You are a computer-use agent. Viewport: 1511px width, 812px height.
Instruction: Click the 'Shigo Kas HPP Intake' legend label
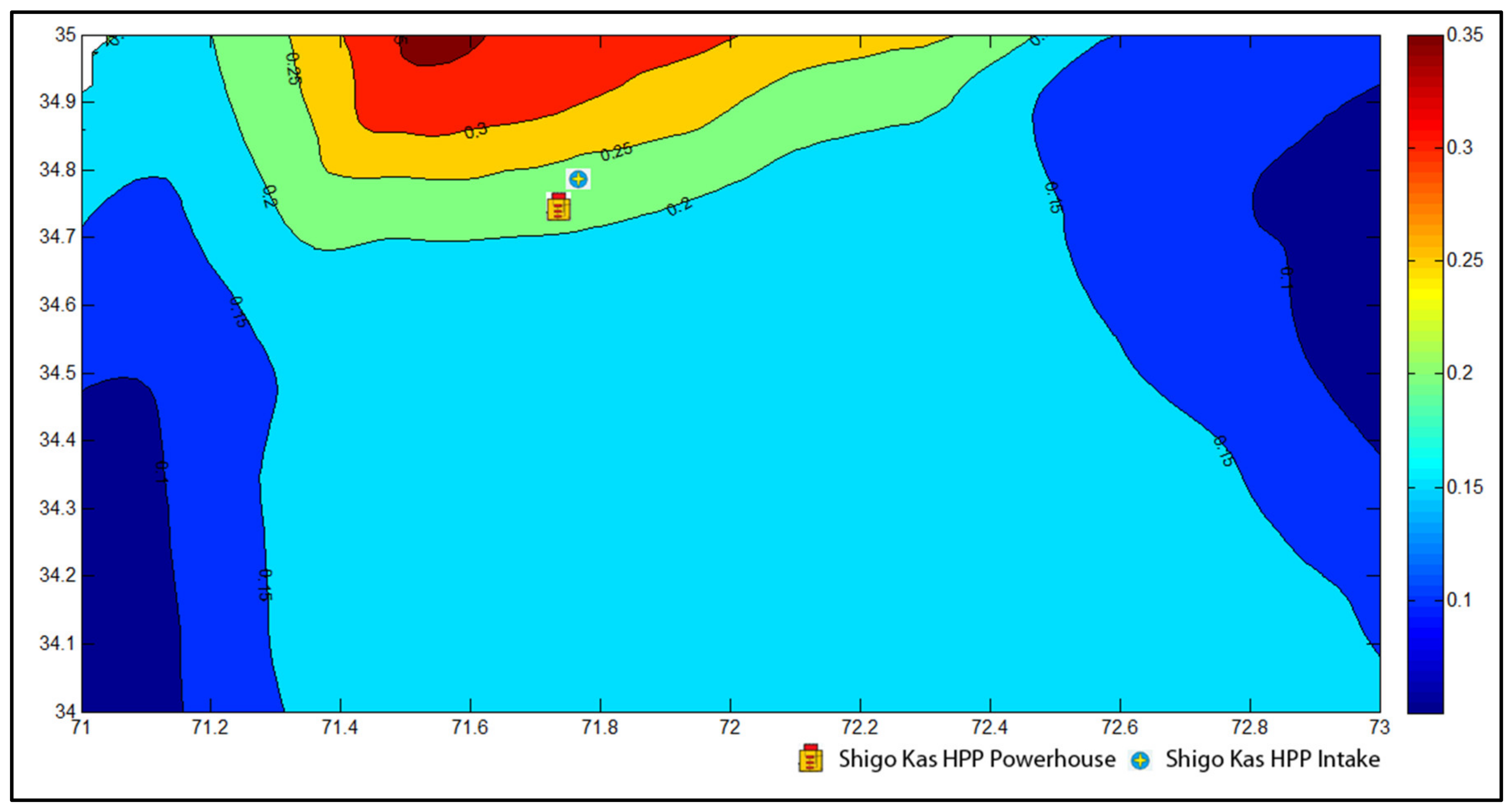click(x=1272, y=759)
